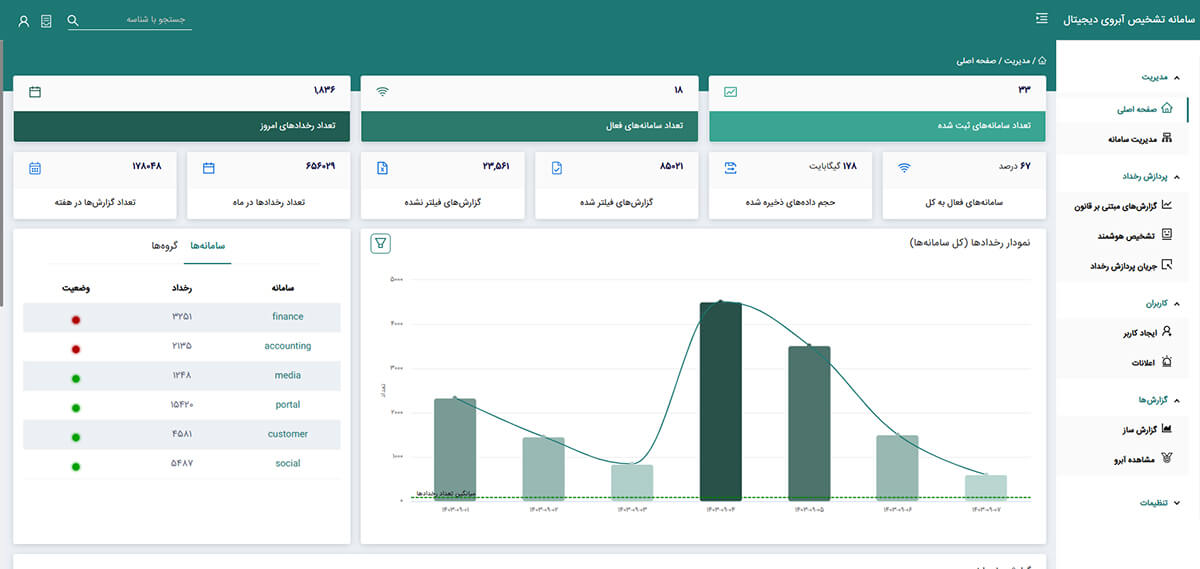The height and width of the screenshot is (569, 1200).
Task: Expand the تنظیمات sidebar section
Action: (x=1176, y=503)
